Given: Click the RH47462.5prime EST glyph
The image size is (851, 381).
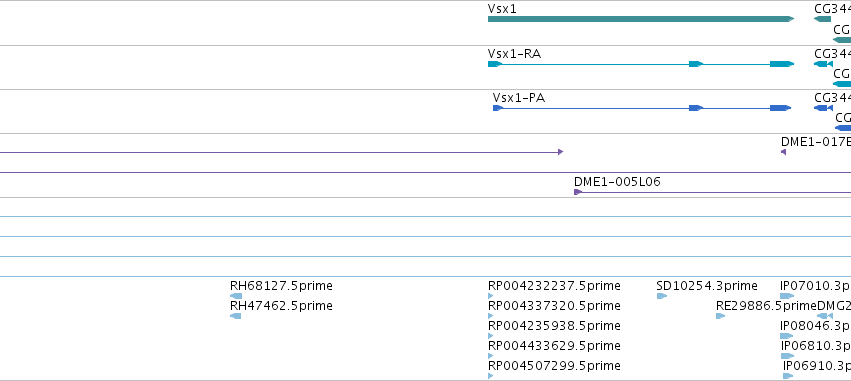Looking at the screenshot, I should 236,316.
